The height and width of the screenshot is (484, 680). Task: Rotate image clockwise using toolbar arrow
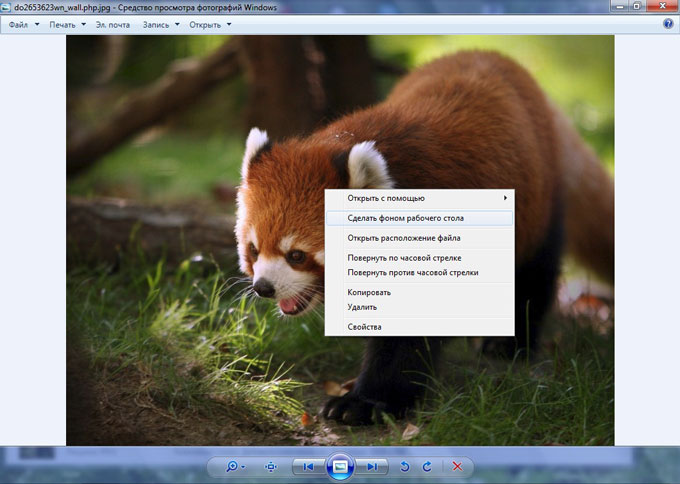pyautogui.click(x=427, y=467)
